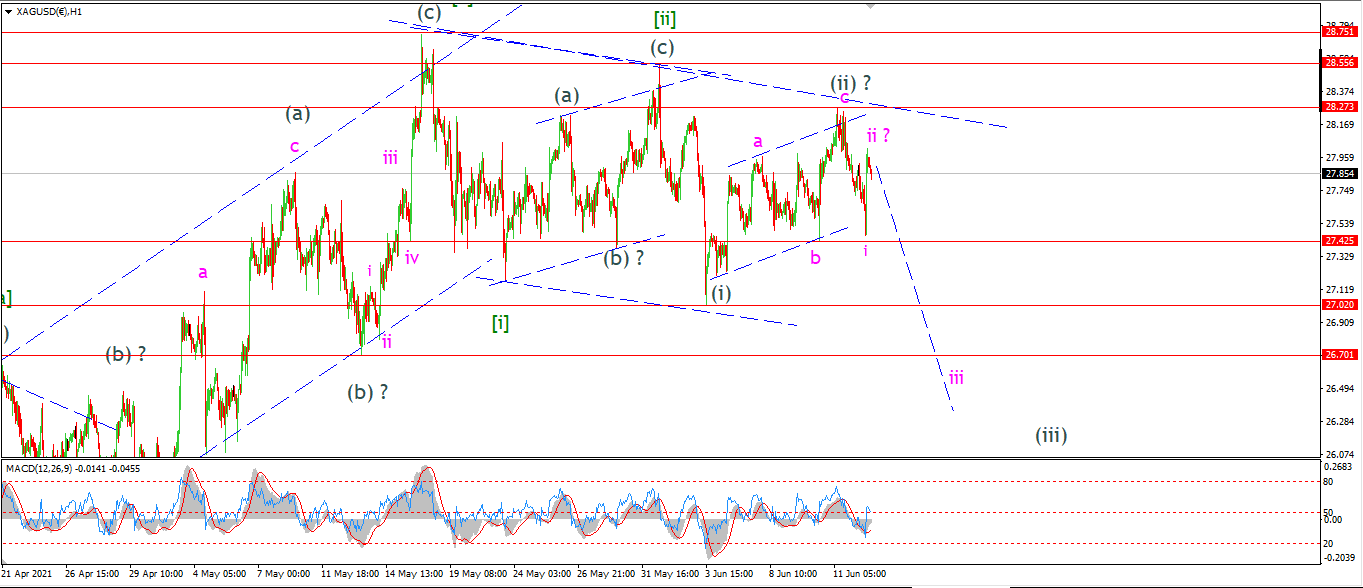Screen dimensions: 1363x588
Task: Click the gray (i) wave label
Action: (x=720, y=293)
